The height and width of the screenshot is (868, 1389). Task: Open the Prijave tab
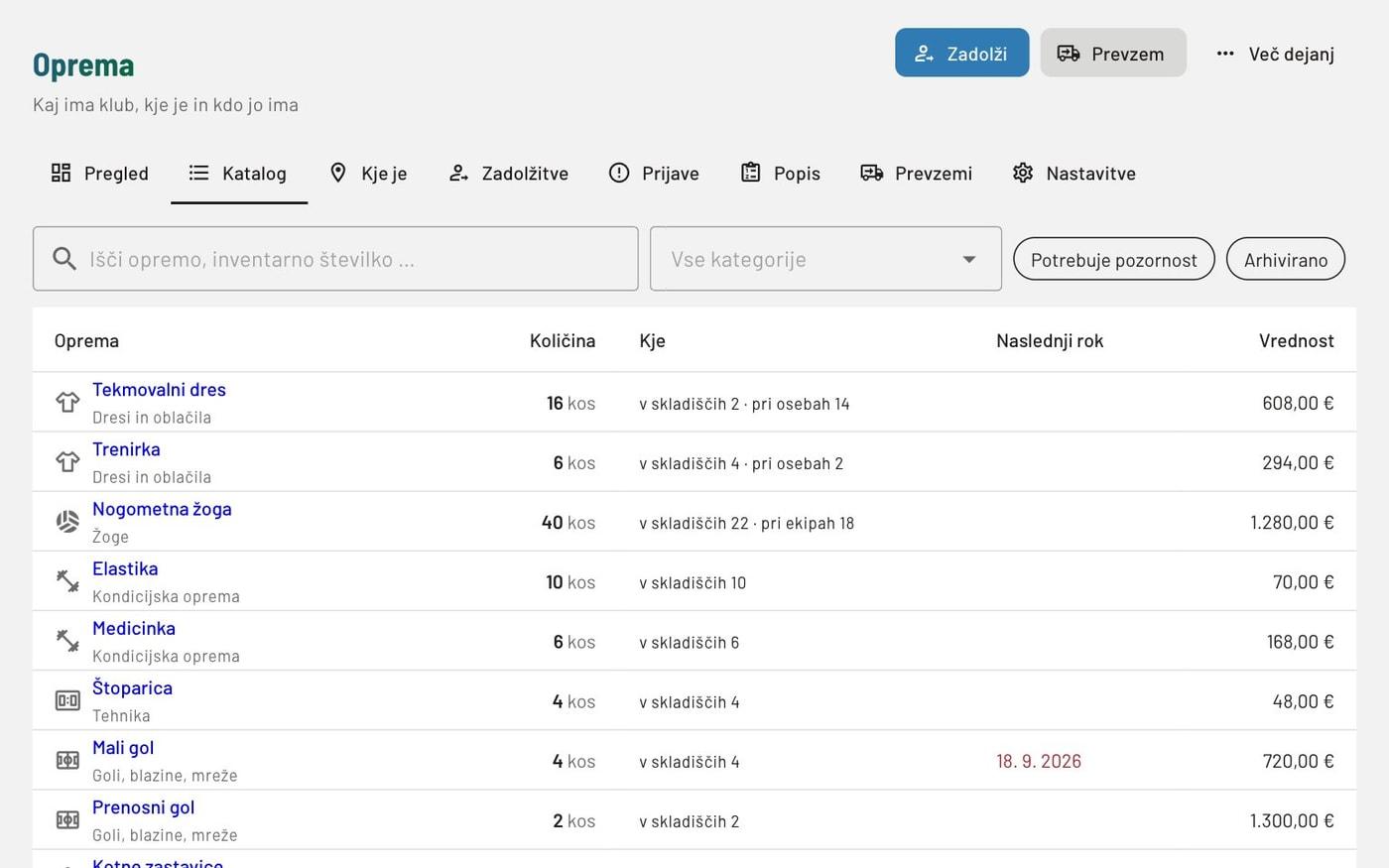point(654,174)
